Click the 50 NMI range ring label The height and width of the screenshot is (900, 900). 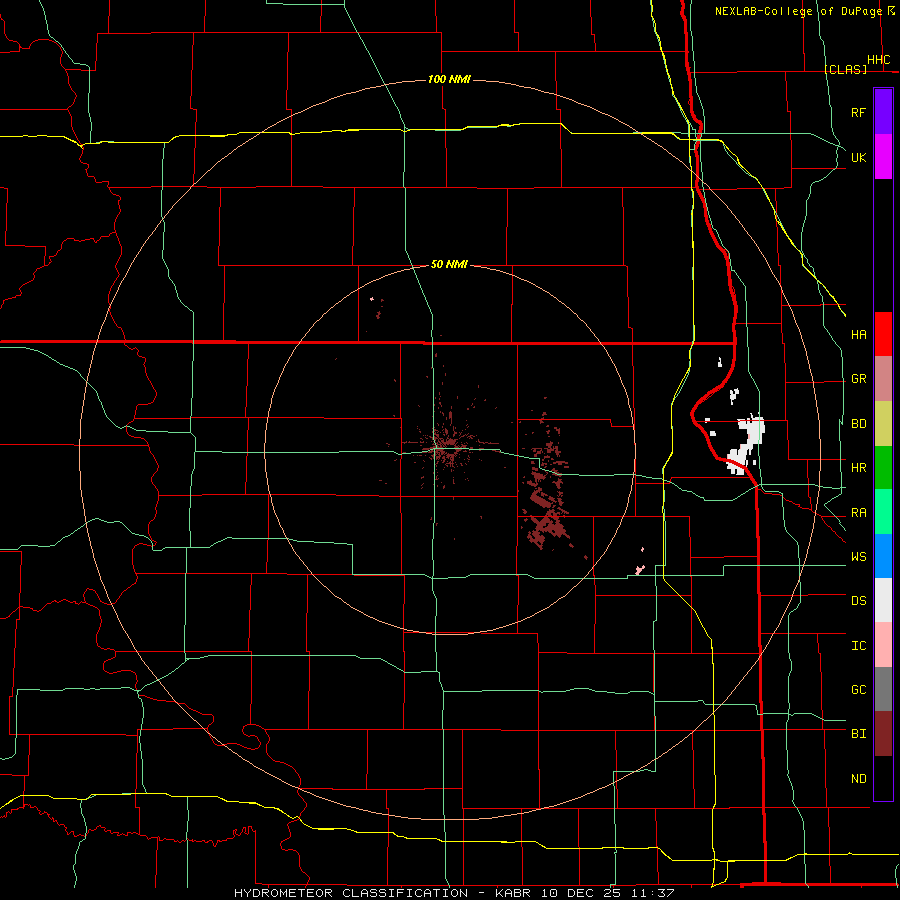[x=449, y=264]
